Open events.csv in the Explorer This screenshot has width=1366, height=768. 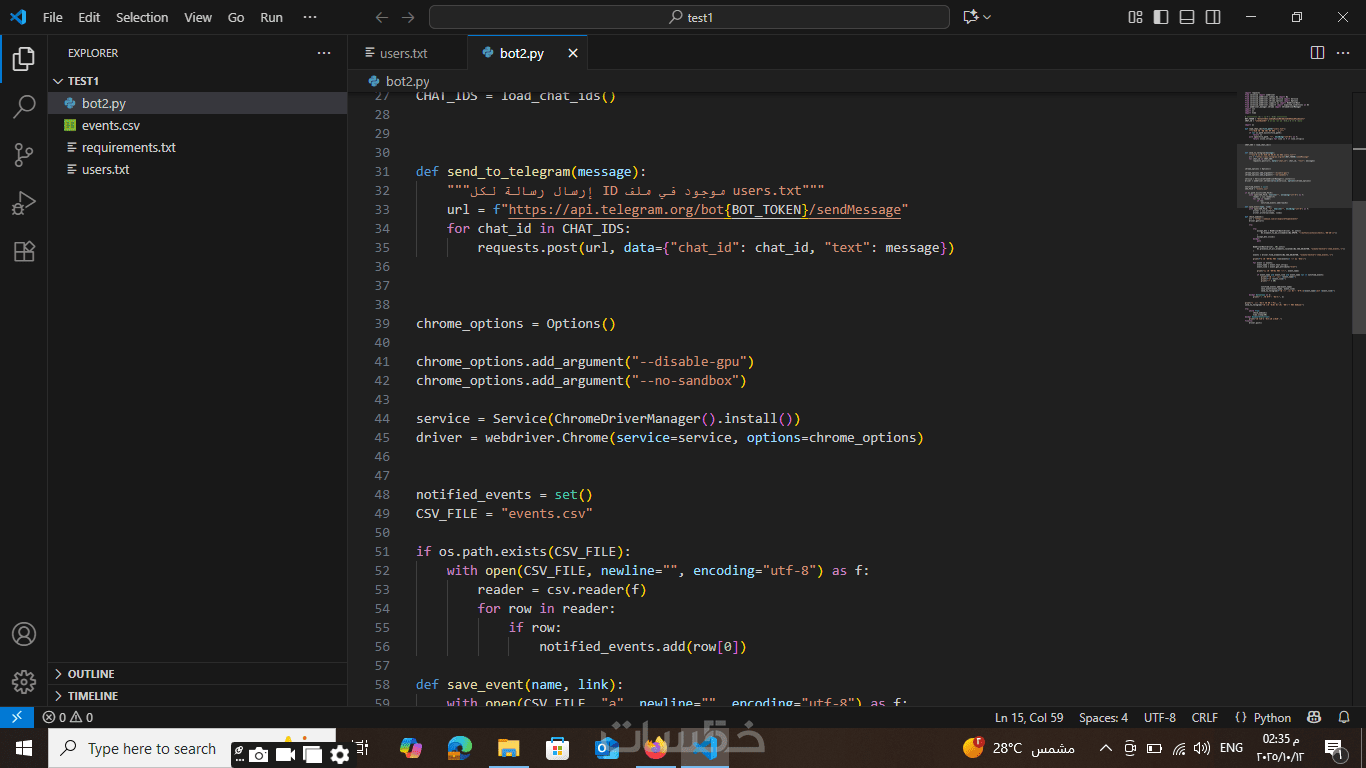(110, 125)
